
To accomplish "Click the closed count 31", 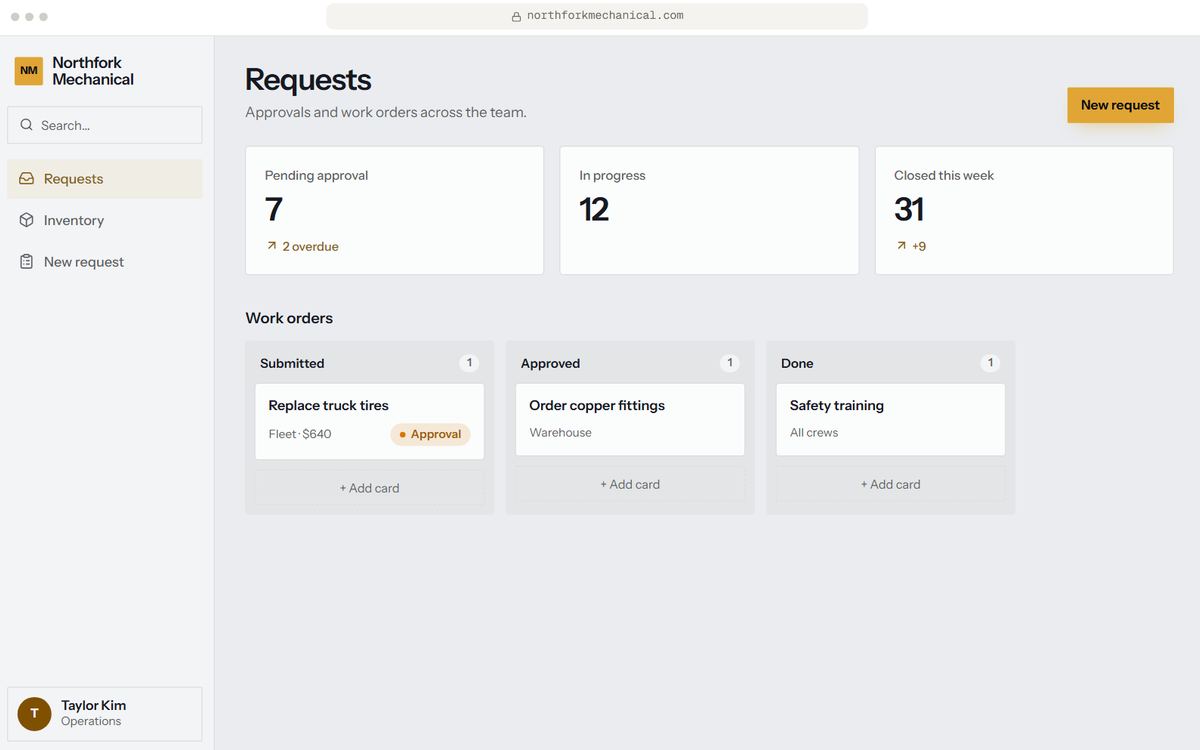I will [x=909, y=209].
